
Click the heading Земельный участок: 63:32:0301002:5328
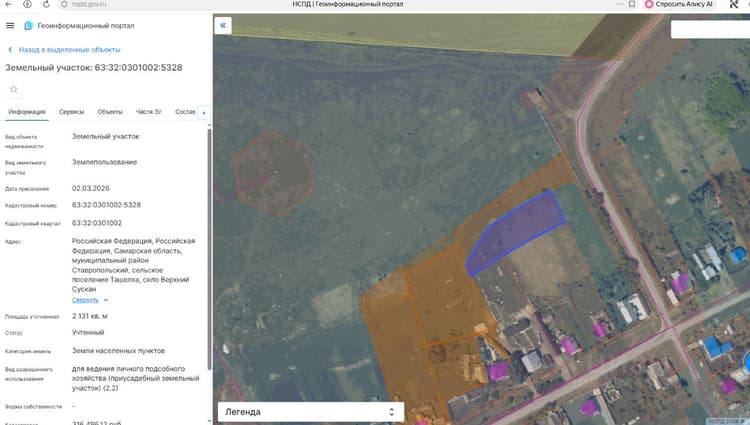(x=94, y=68)
